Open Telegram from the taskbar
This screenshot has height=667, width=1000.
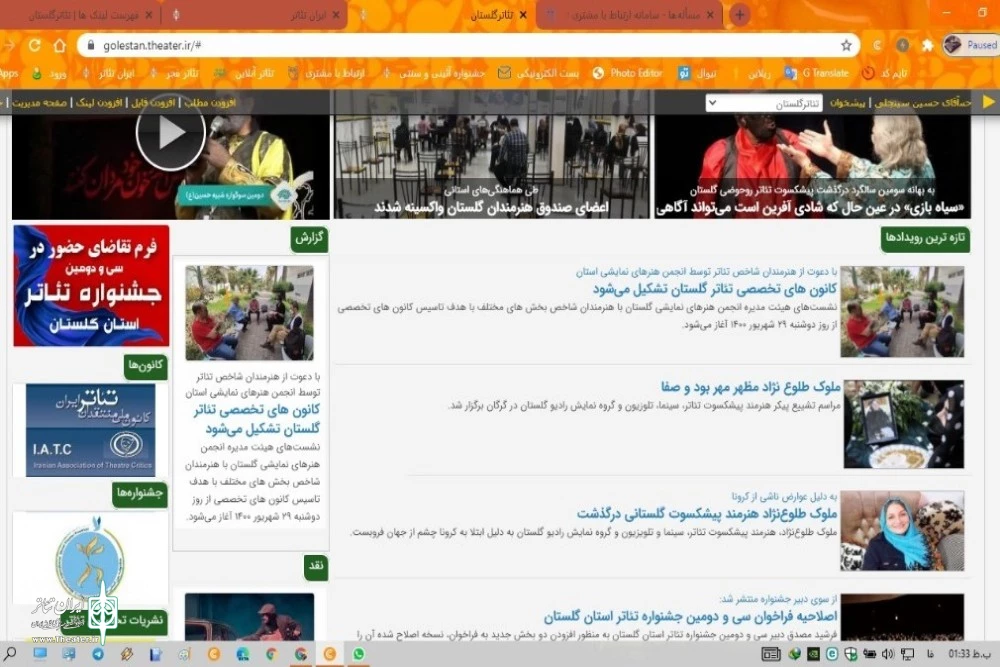[x=98, y=654]
